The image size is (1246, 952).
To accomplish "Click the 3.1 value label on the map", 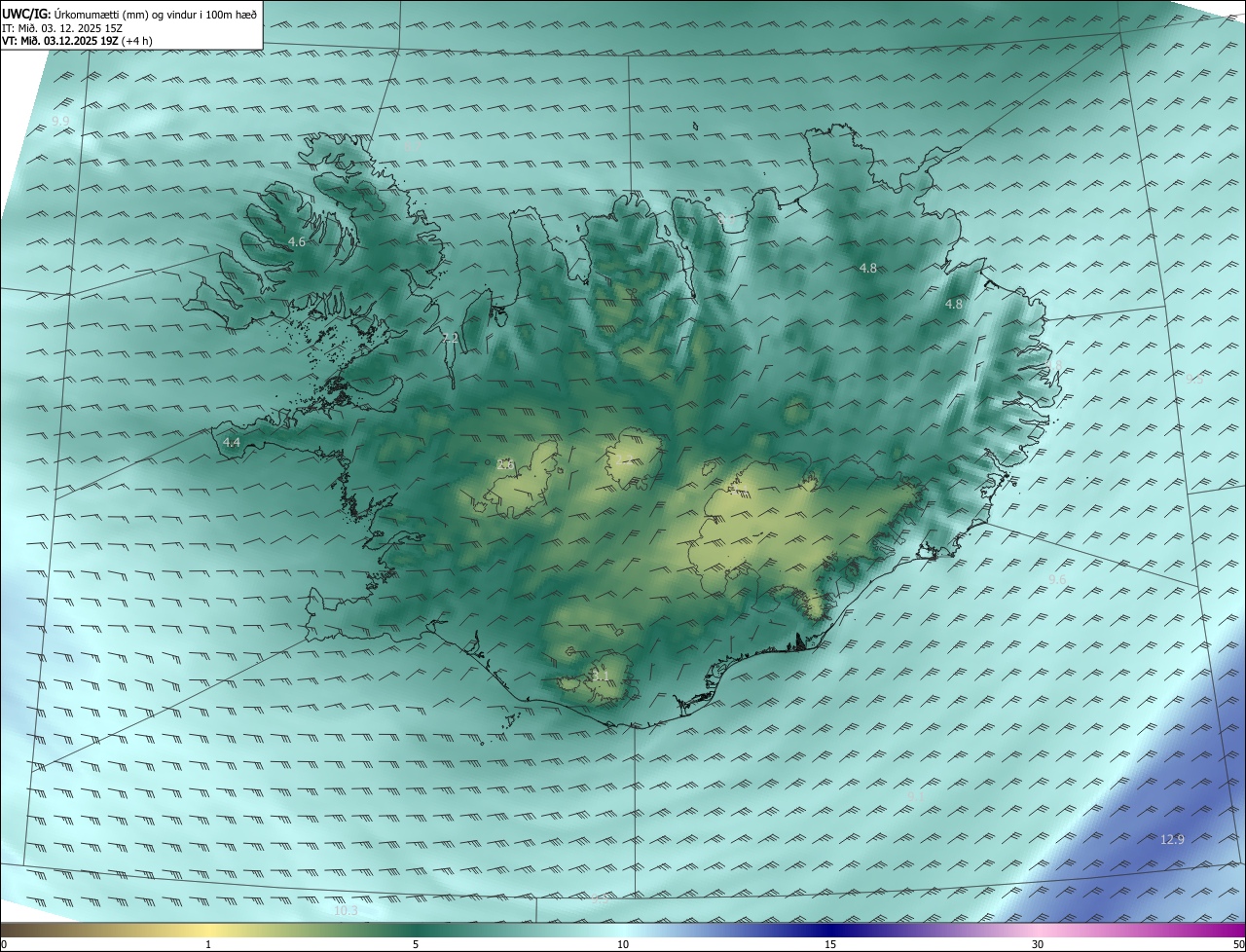I will coord(601,675).
